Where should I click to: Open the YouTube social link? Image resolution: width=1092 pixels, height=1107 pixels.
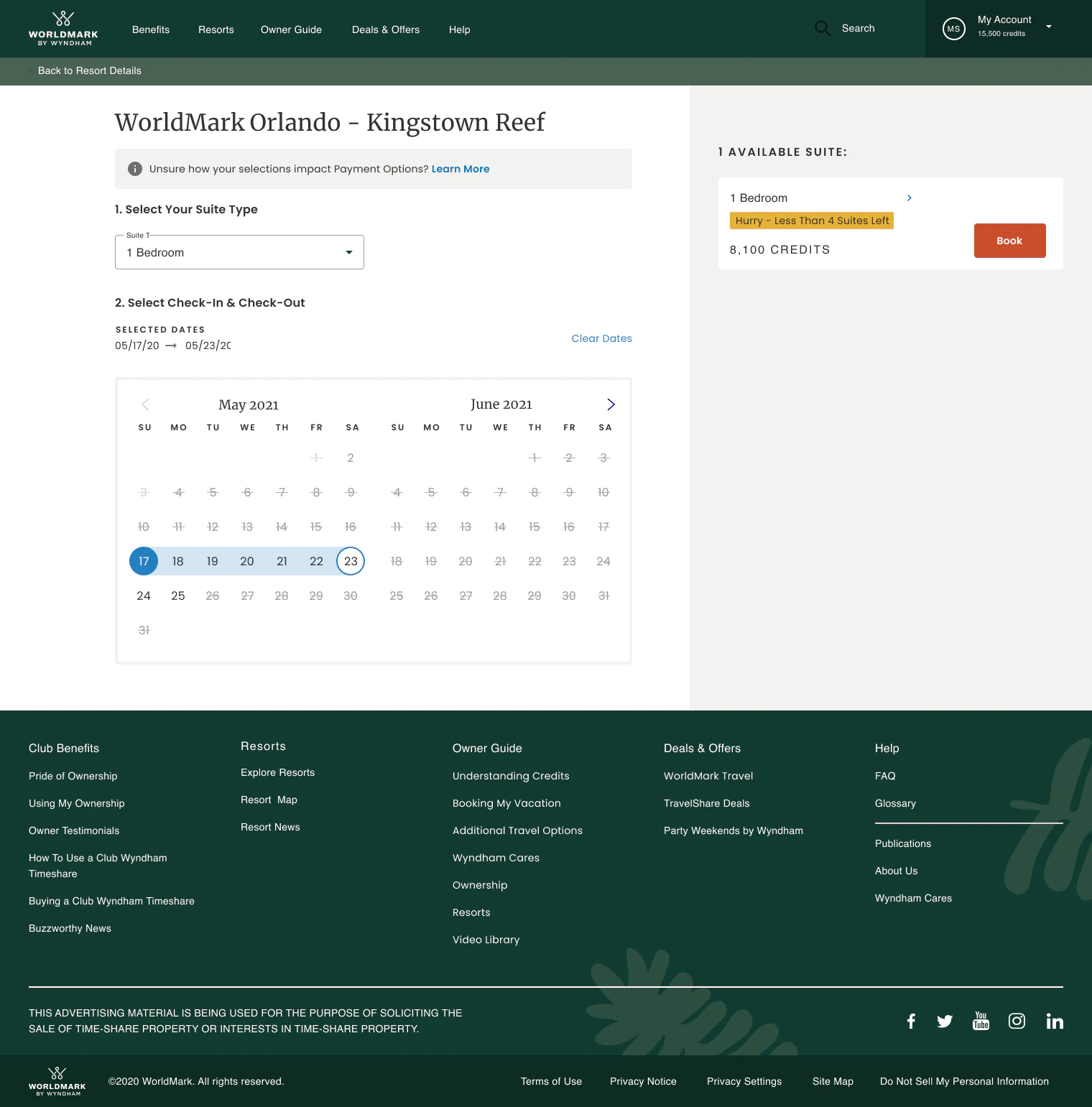click(x=981, y=1021)
